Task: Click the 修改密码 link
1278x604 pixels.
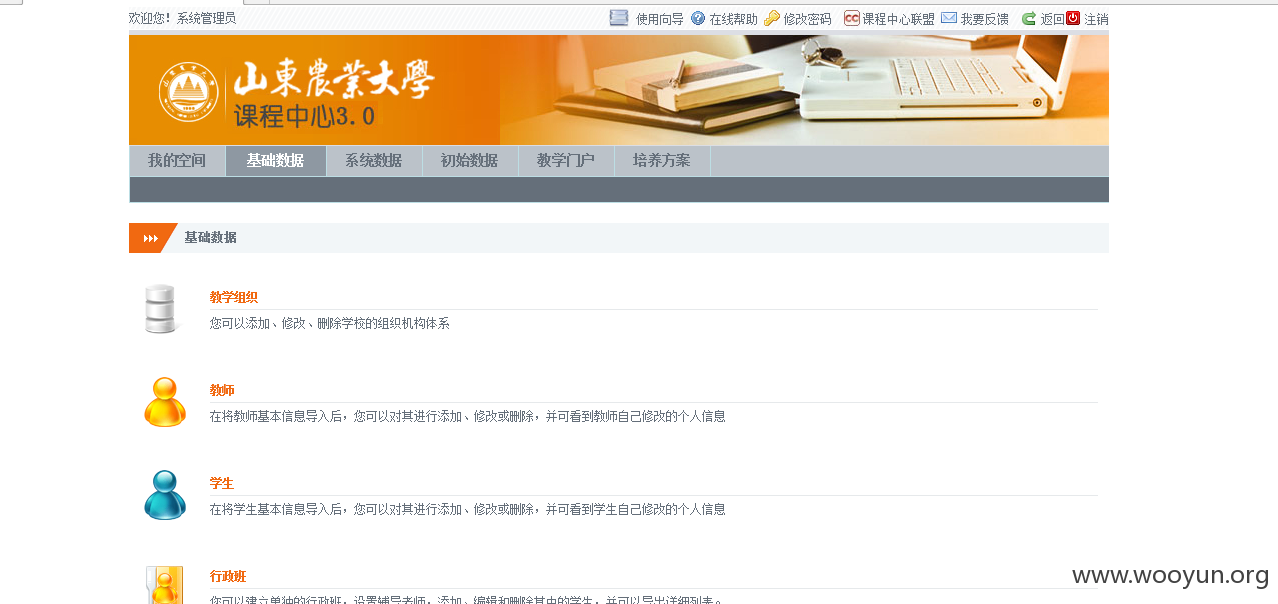Action: click(x=808, y=19)
